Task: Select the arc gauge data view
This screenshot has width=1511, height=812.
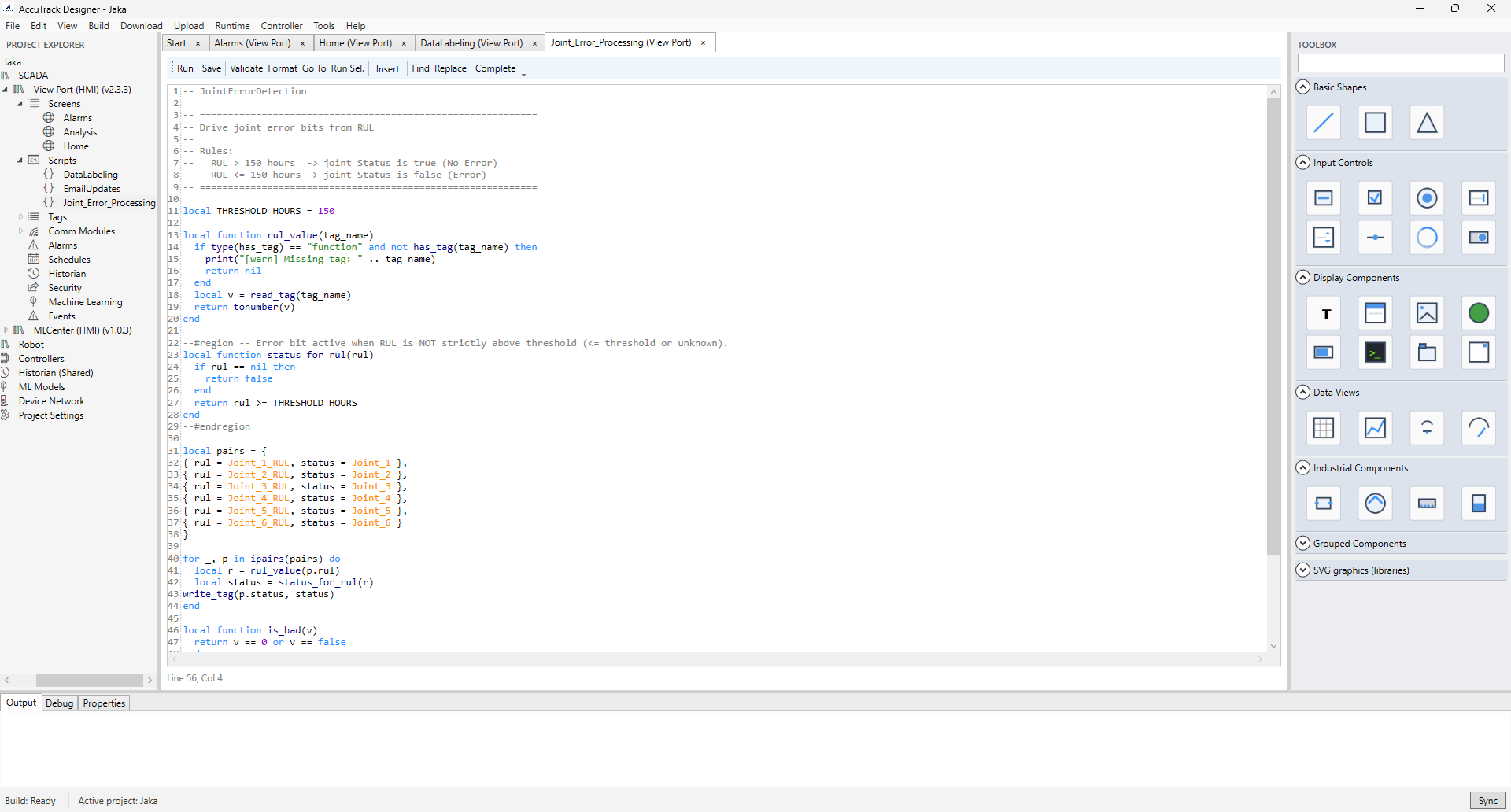Action: coord(1480,428)
